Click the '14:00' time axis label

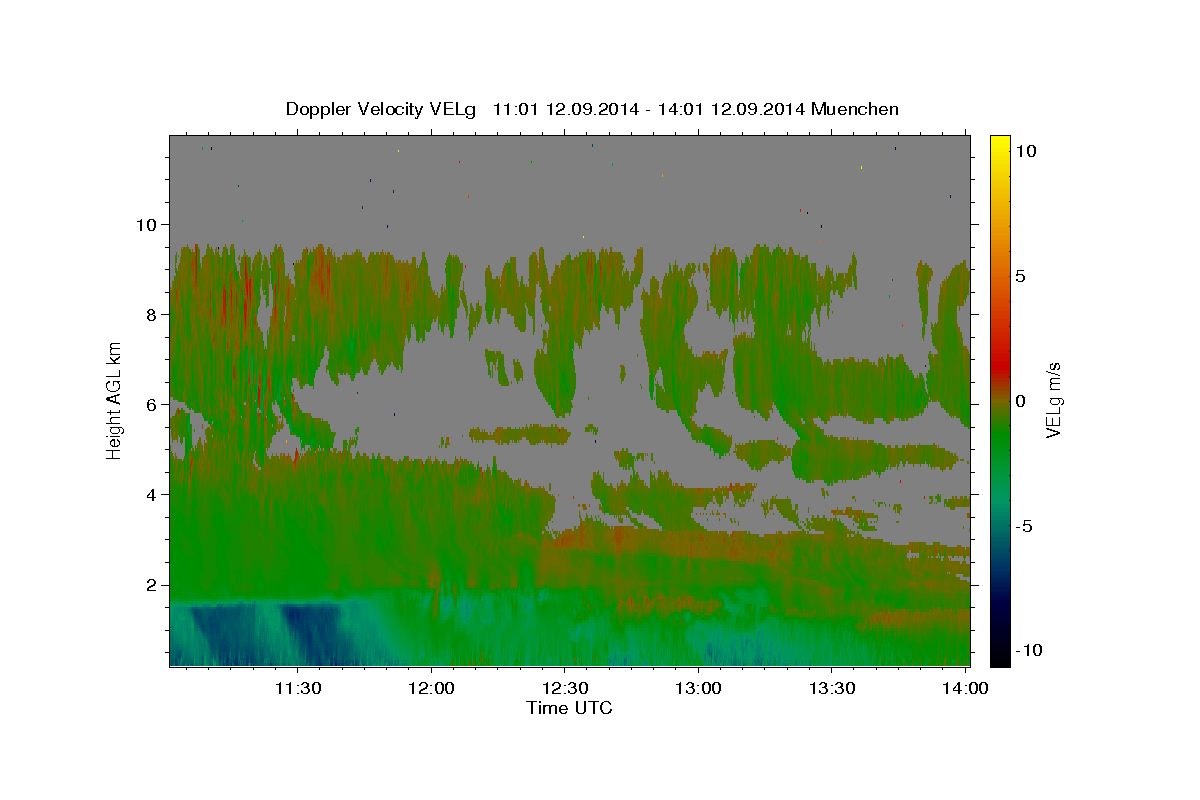pos(965,688)
